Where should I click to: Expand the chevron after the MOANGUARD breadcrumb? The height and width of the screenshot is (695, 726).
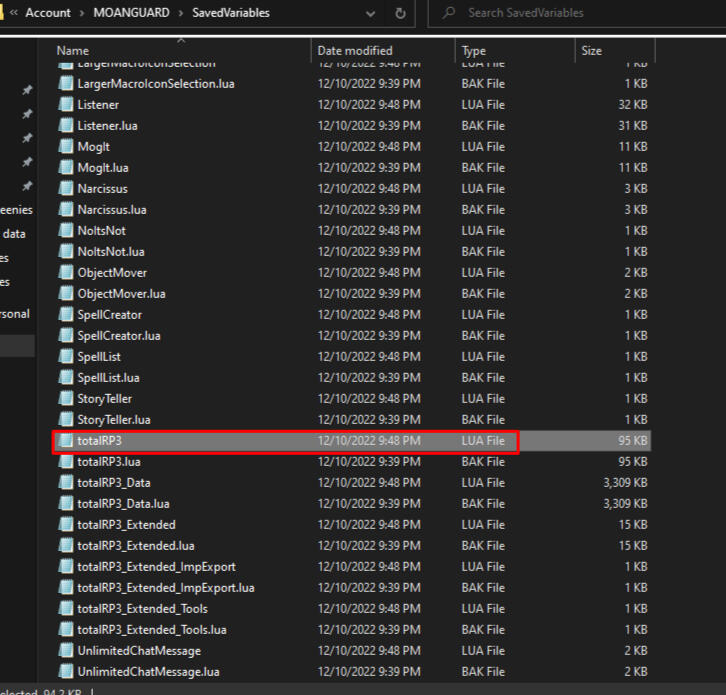coord(181,13)
